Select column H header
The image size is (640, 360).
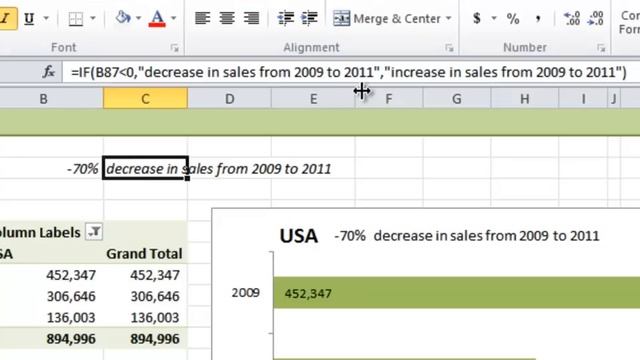(x=524, y=99)
